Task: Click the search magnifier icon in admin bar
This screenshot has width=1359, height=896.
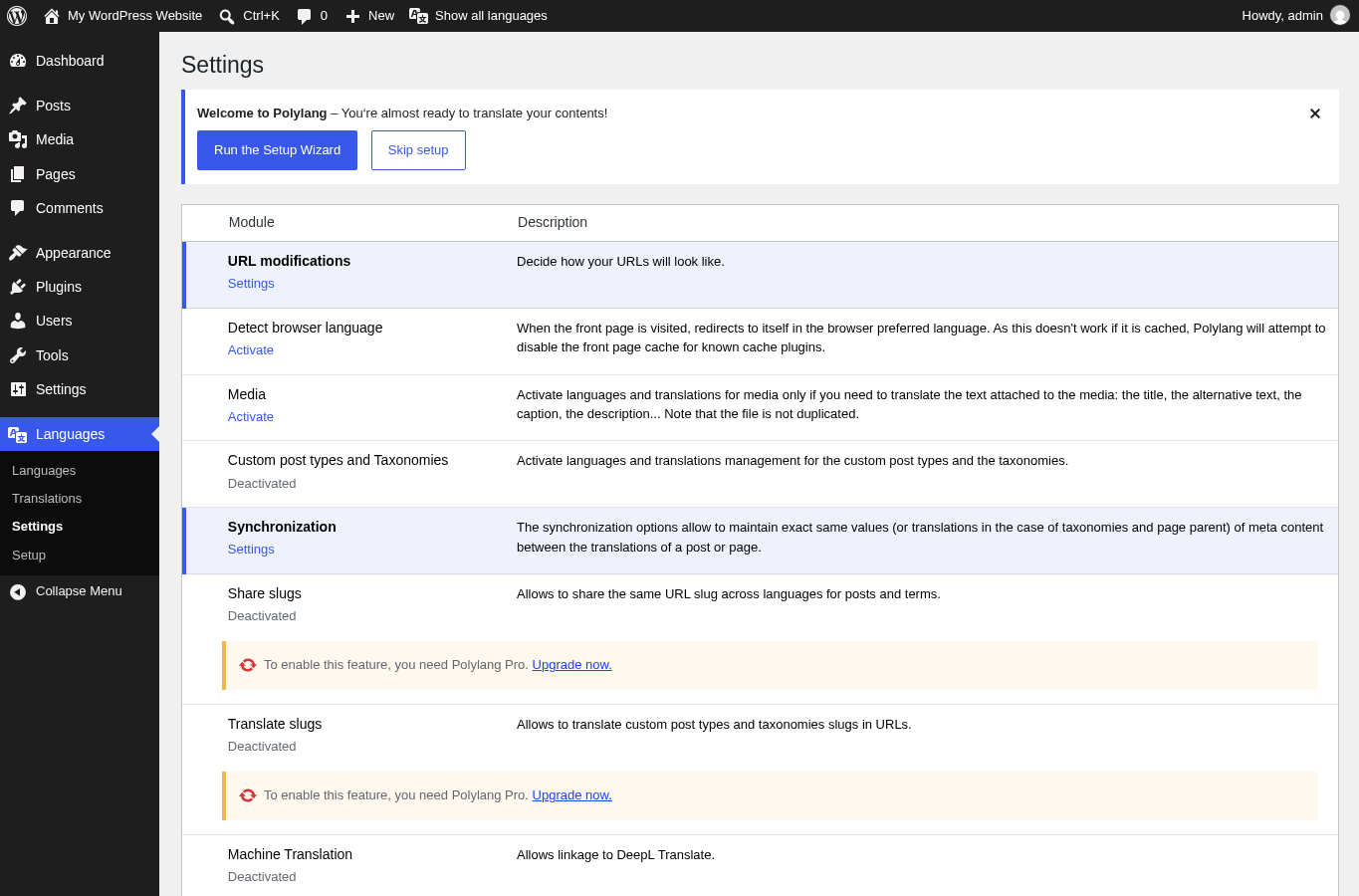Action: pos(227,16)
